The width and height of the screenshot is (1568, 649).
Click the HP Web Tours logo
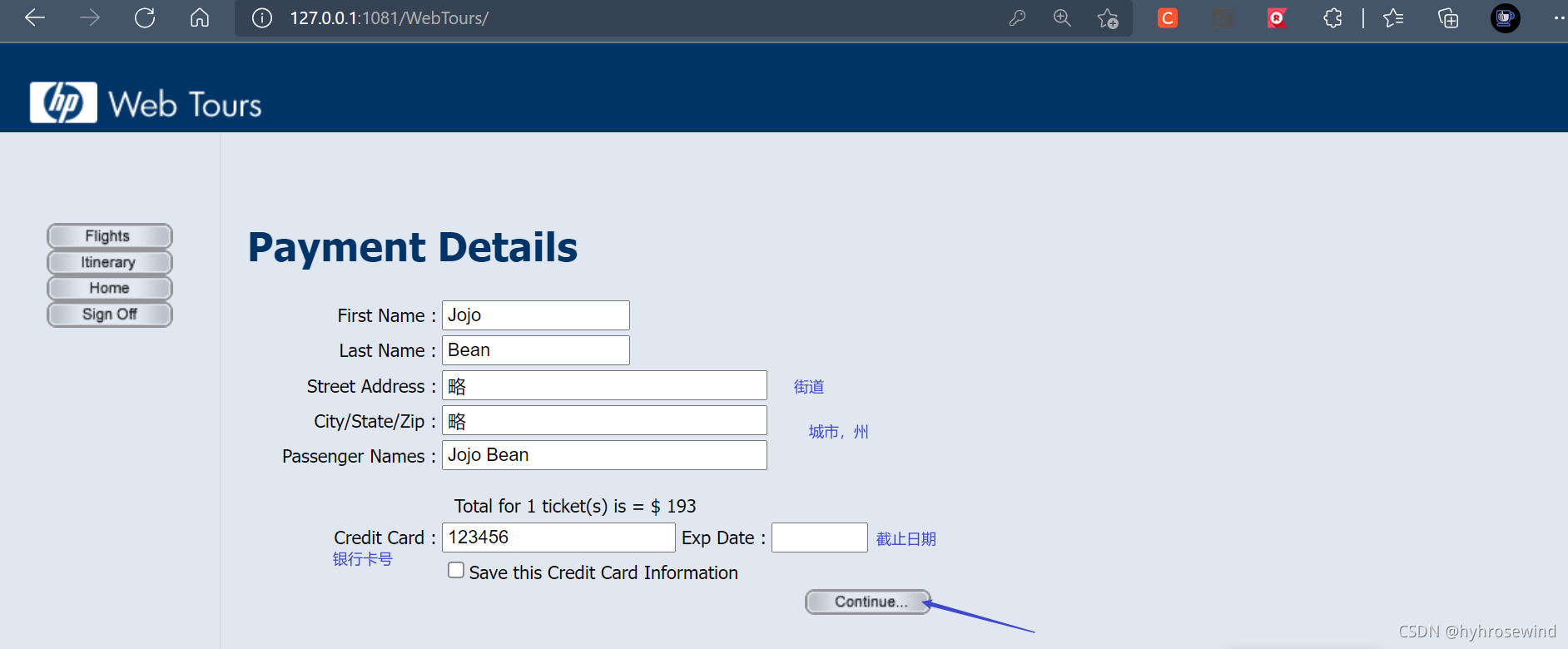click(146, 103)
